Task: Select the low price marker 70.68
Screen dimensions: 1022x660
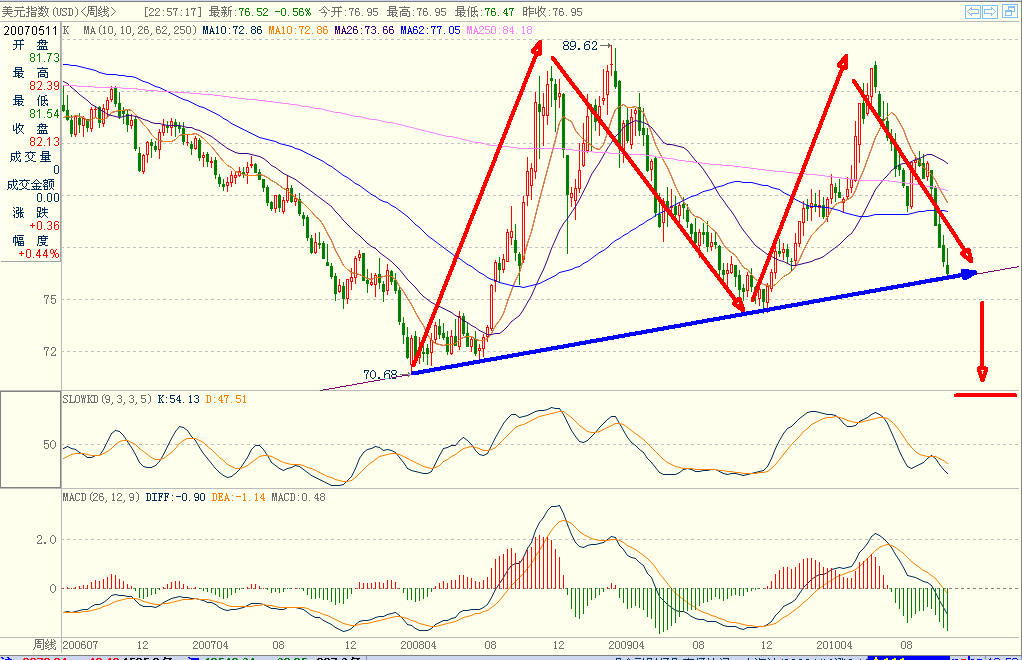Action: tap(380, 375)
